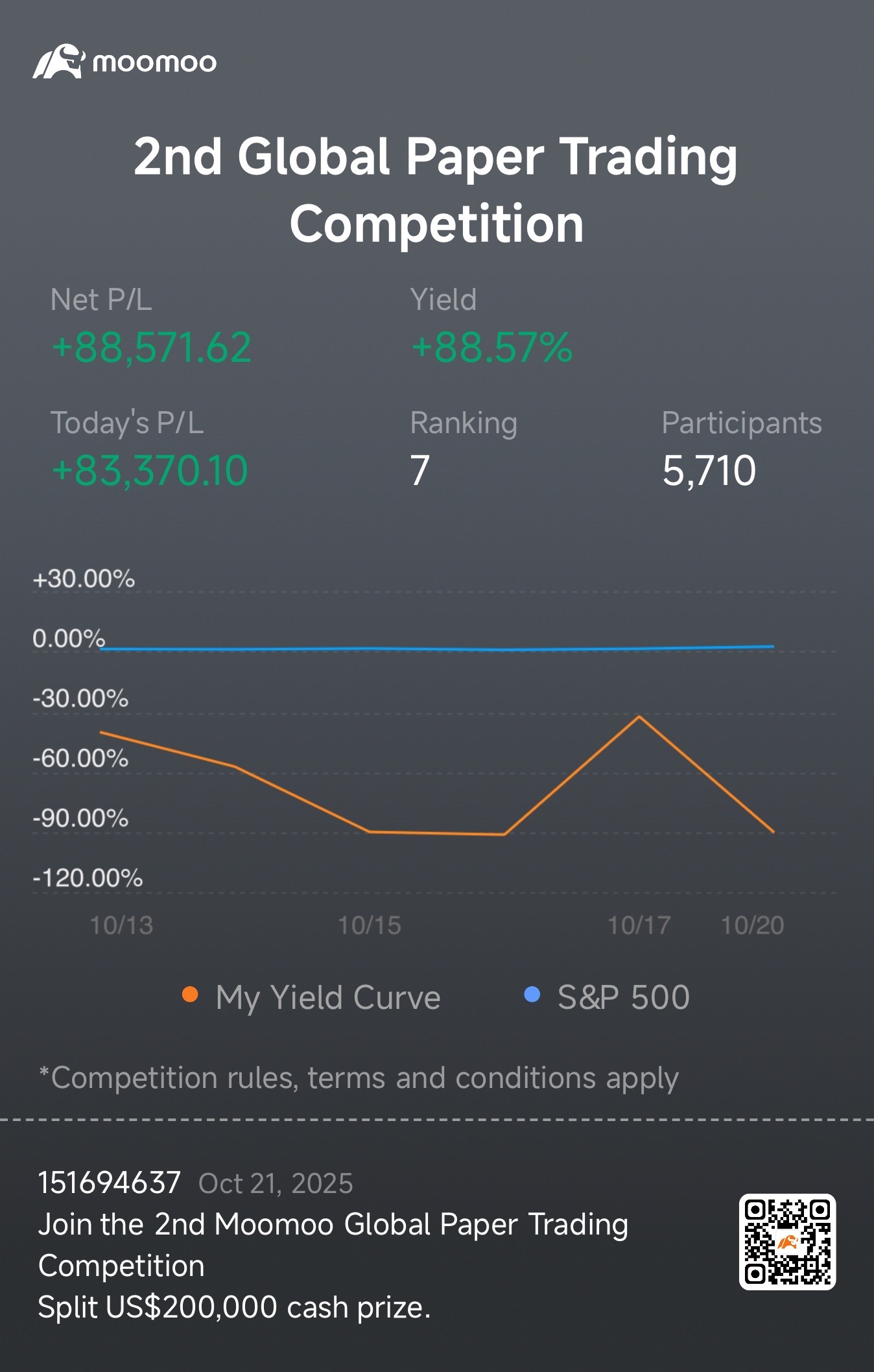Click the user ID 151694637
This screenshot has height=1372, width=874.
tap(109, 1183)
